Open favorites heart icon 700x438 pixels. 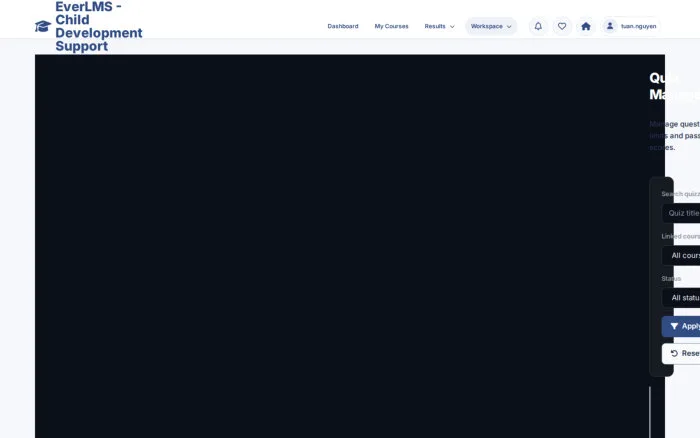coord(562,26)
